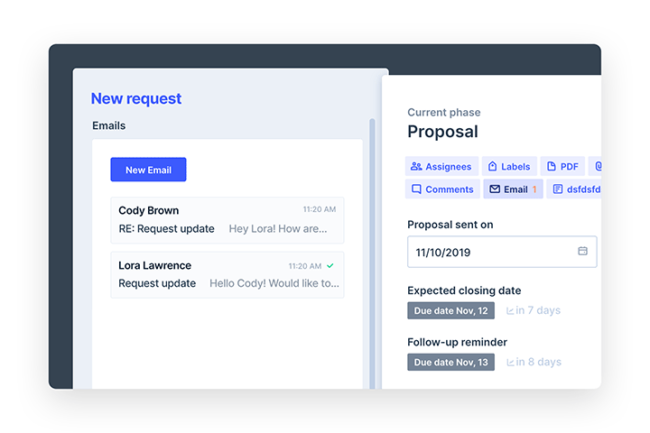The height and width of the screenshot is (433, 650).
Task: Click the green read checkmark on Lora's email
Action: 330,266
